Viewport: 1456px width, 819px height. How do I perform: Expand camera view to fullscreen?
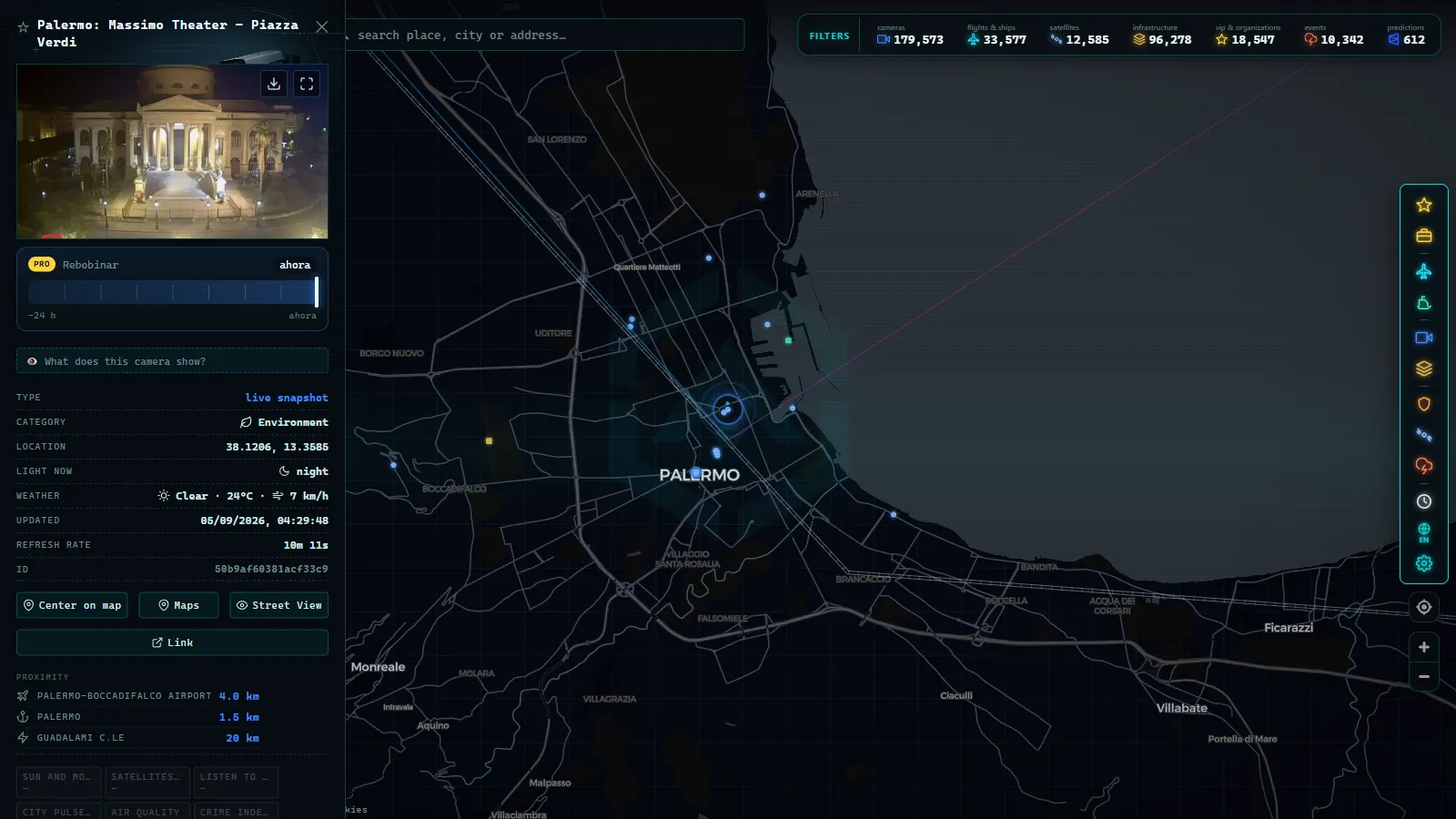(x=307, y=84)
